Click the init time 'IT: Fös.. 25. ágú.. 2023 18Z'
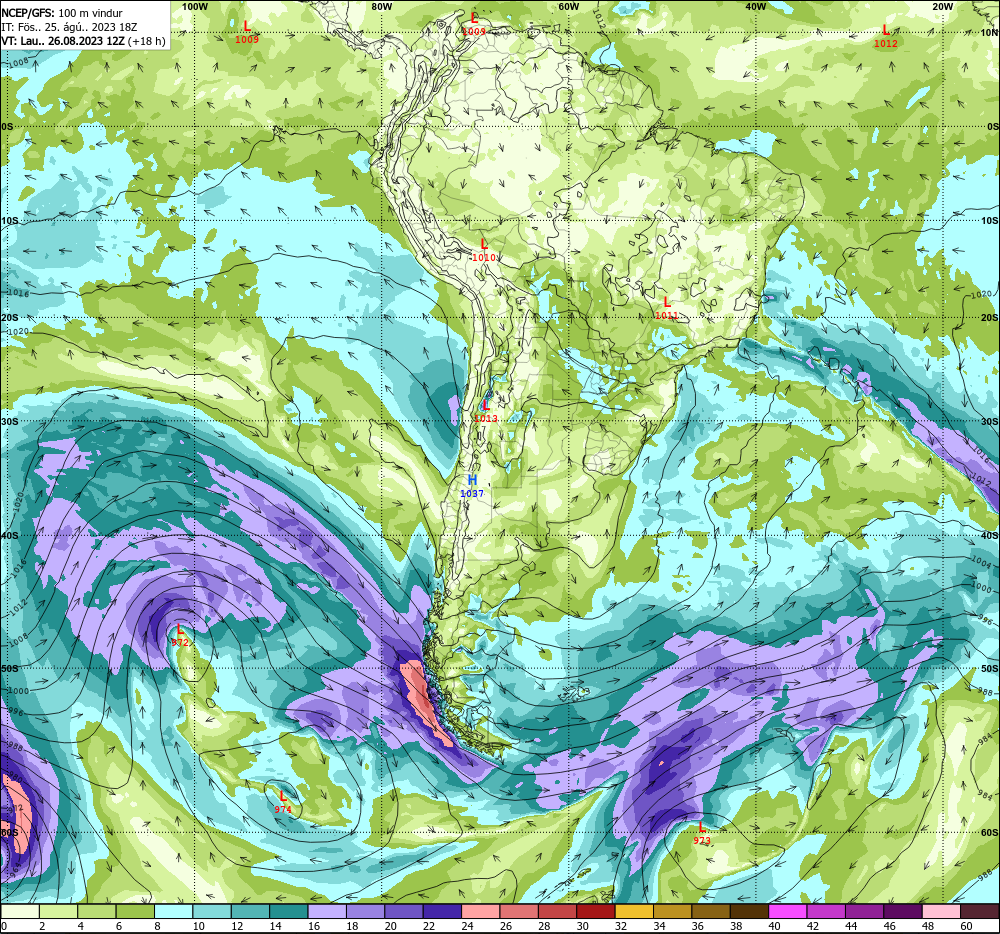Image resolution: width=1000 pixels, height=934 pixels. (69, 27)
